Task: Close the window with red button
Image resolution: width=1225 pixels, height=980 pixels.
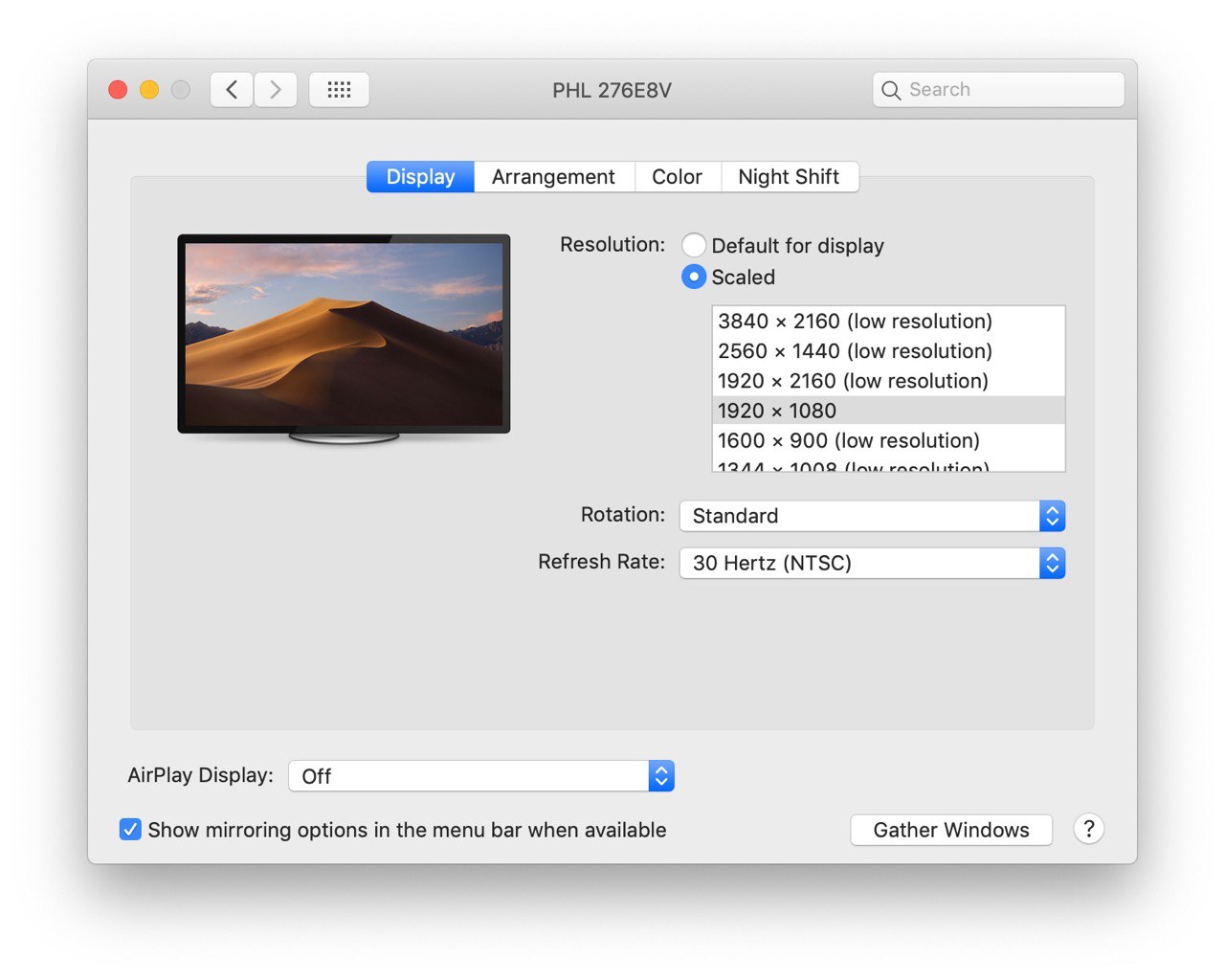Action: pos(119,90)
